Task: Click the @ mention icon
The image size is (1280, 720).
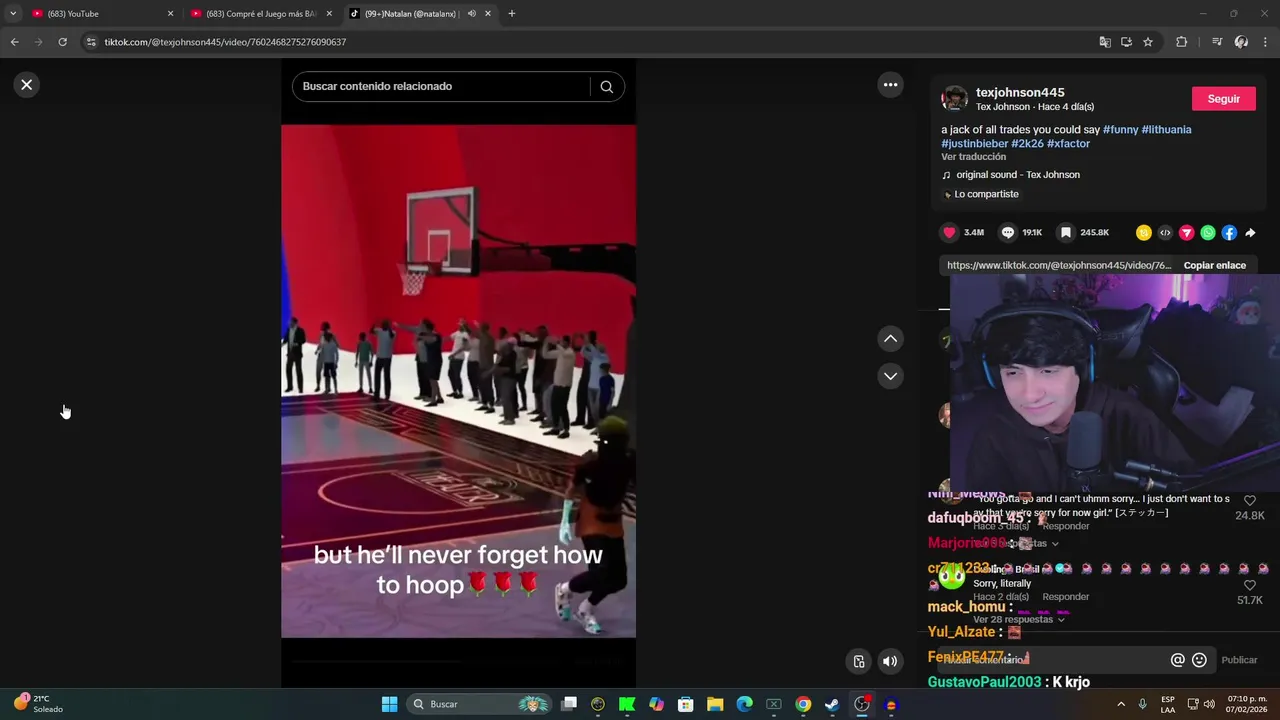Action: tap(1178, 660)
